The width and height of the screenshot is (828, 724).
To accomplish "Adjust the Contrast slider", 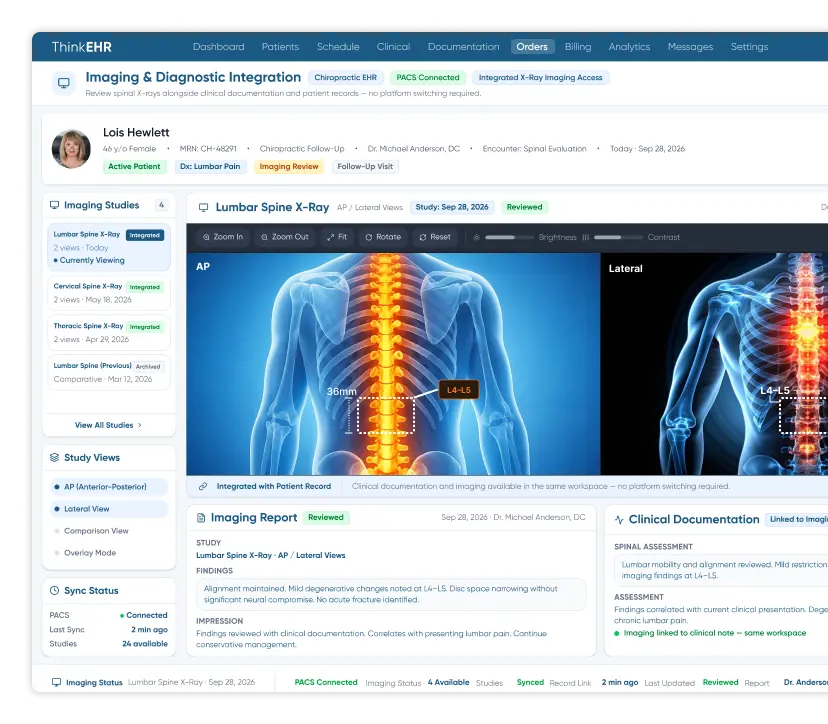I will point(618,237).
